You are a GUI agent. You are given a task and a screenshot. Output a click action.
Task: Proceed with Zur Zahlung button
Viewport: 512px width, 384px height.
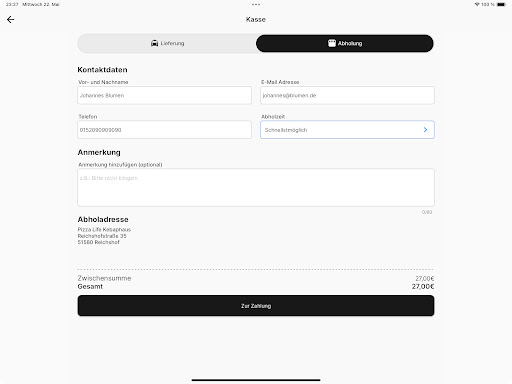[256, 306]
